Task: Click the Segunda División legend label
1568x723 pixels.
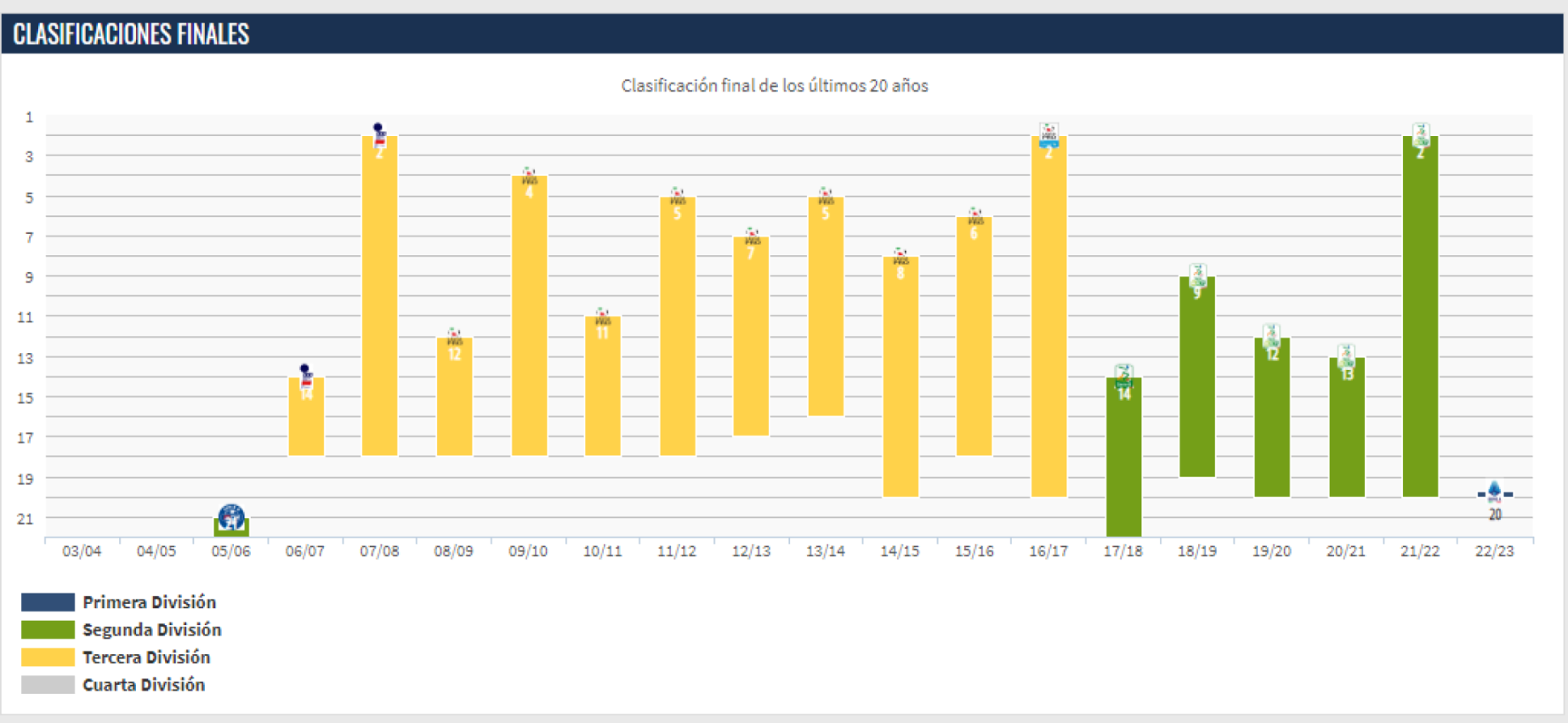Action: pos(152,629)
